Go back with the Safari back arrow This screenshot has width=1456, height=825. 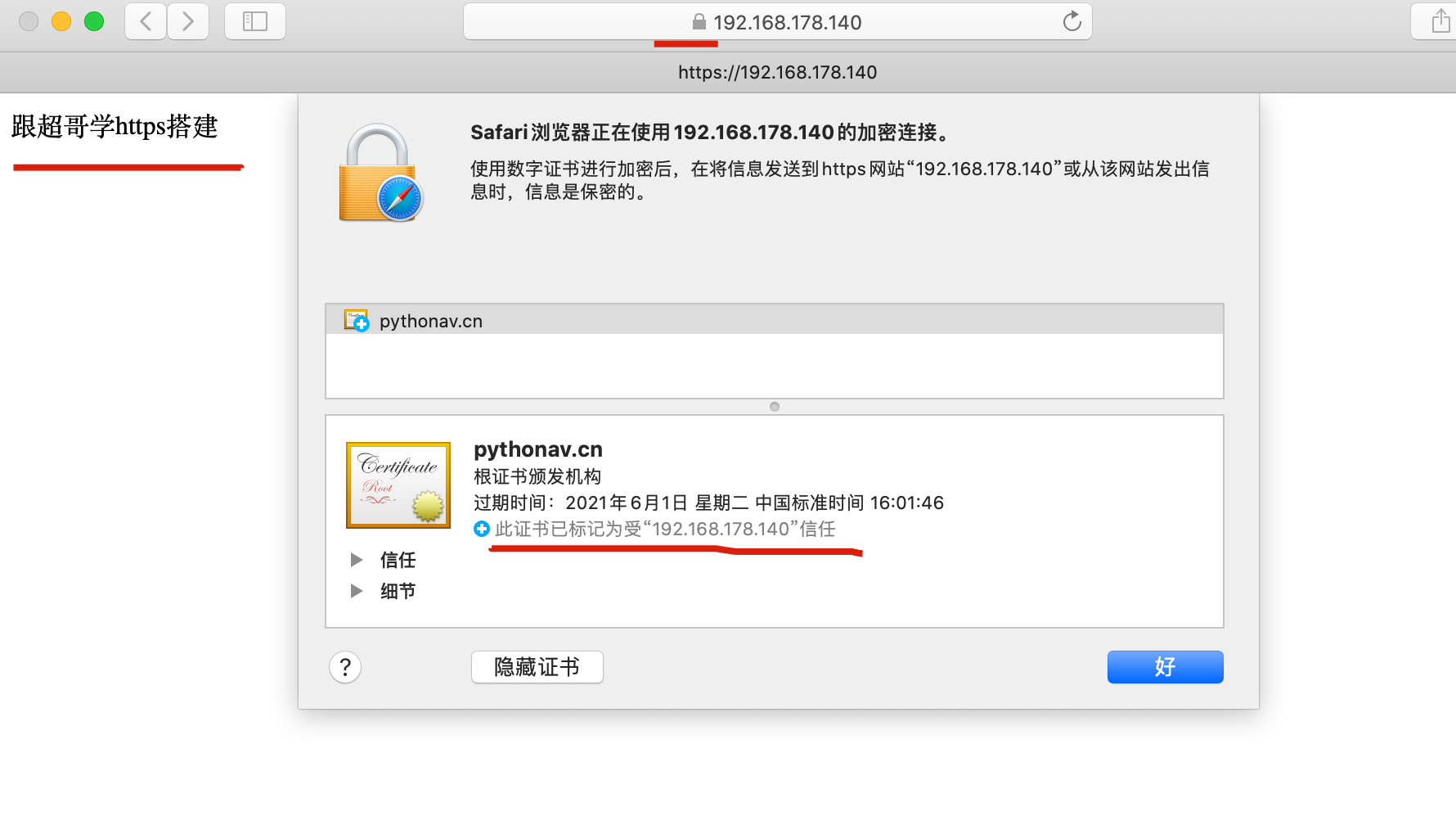pyautogui.click(x=146, y=21)
